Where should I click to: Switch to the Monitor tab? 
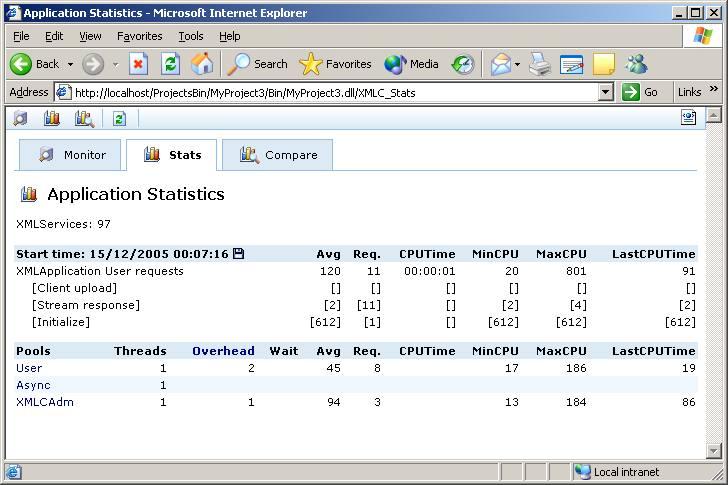click(x=71, y=155)
